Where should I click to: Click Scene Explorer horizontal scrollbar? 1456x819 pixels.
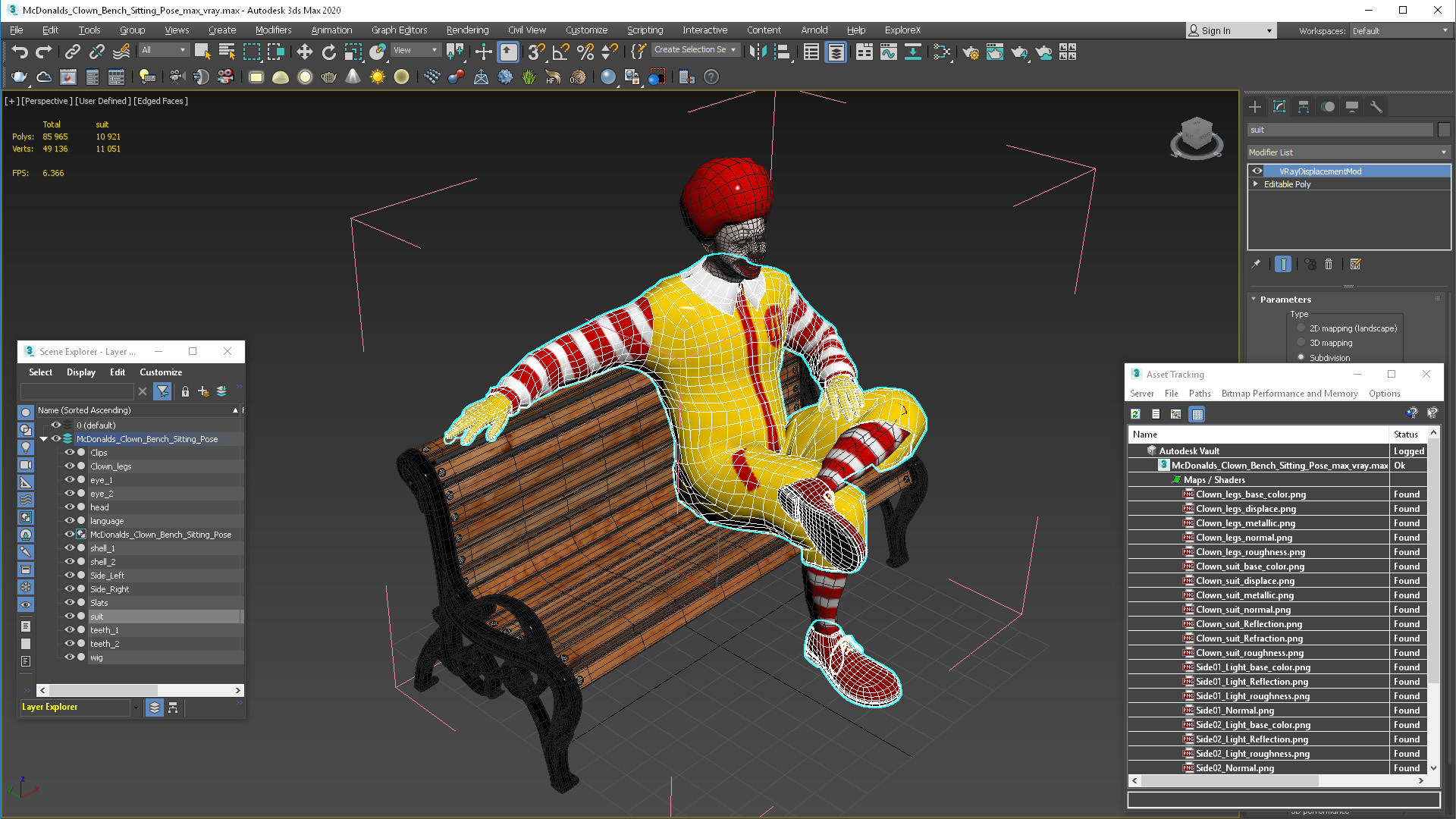point(140,690)
